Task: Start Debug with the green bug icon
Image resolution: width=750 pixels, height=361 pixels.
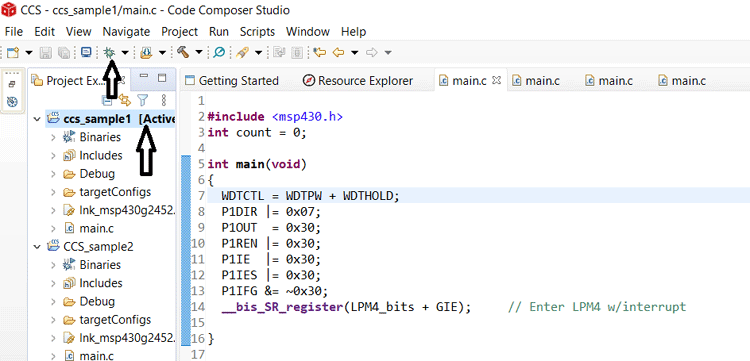Action: tap(110, 52)
